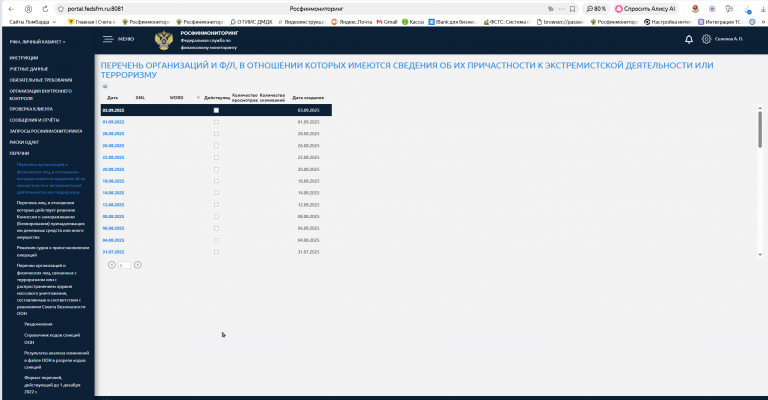Go to previous page of table
Screen dimensions: 768x400
coord(112,265)
